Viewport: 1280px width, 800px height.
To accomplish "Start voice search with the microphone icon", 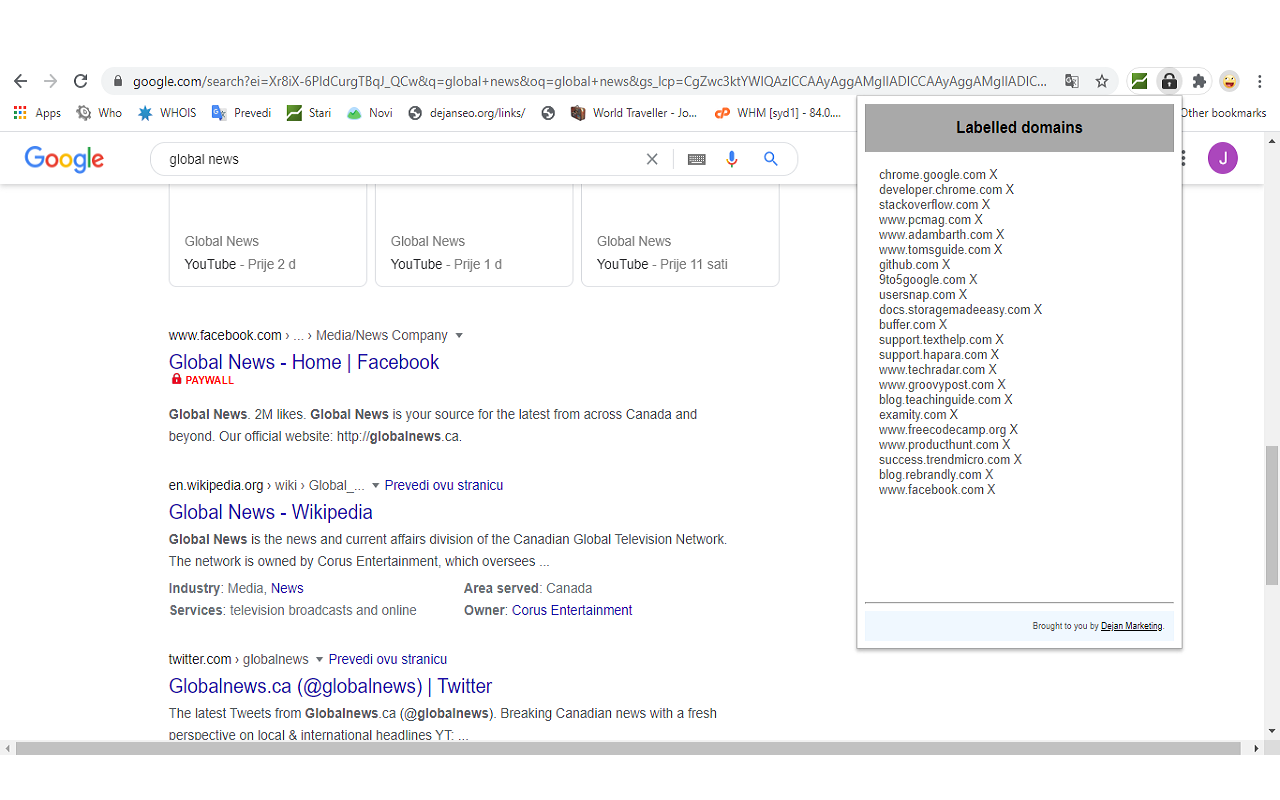I will [732, 159].
